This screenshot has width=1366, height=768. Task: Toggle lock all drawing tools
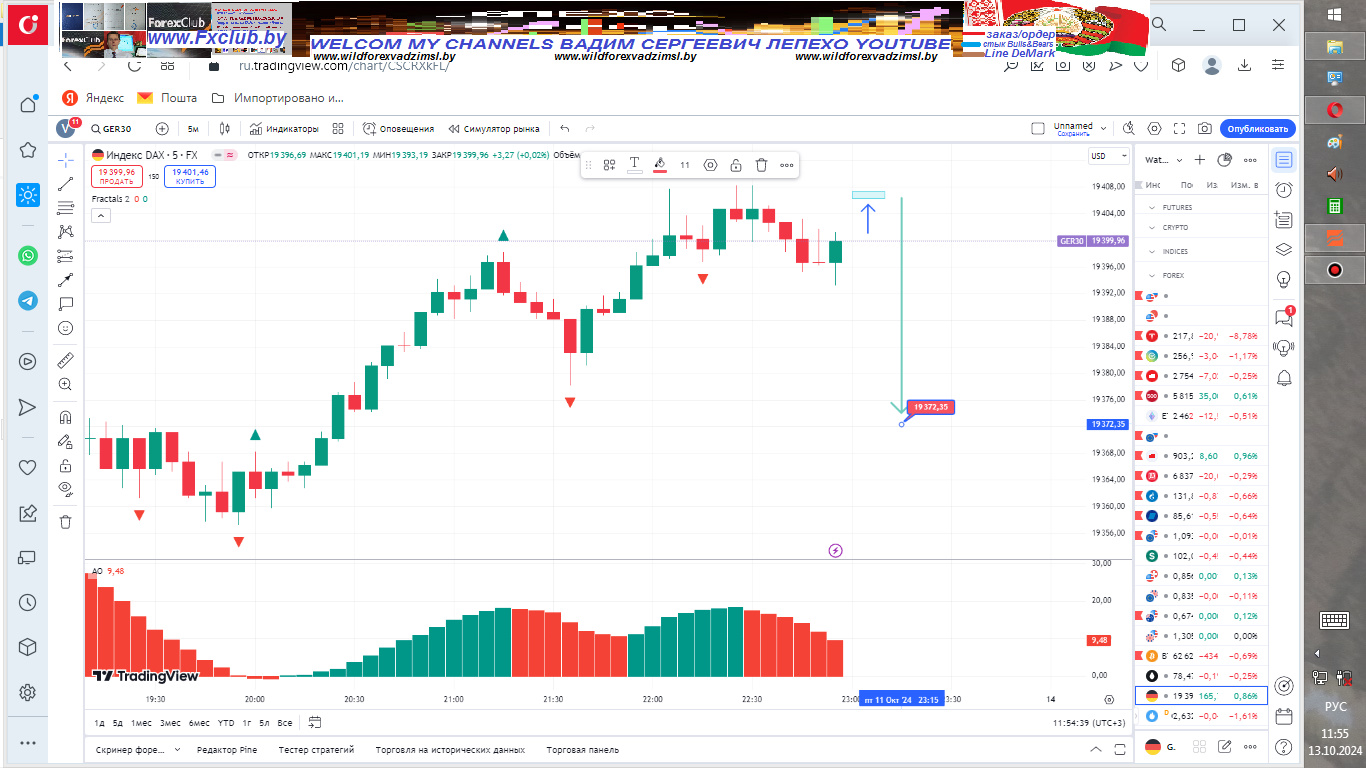pyautogui.click(x=66, y=465)
